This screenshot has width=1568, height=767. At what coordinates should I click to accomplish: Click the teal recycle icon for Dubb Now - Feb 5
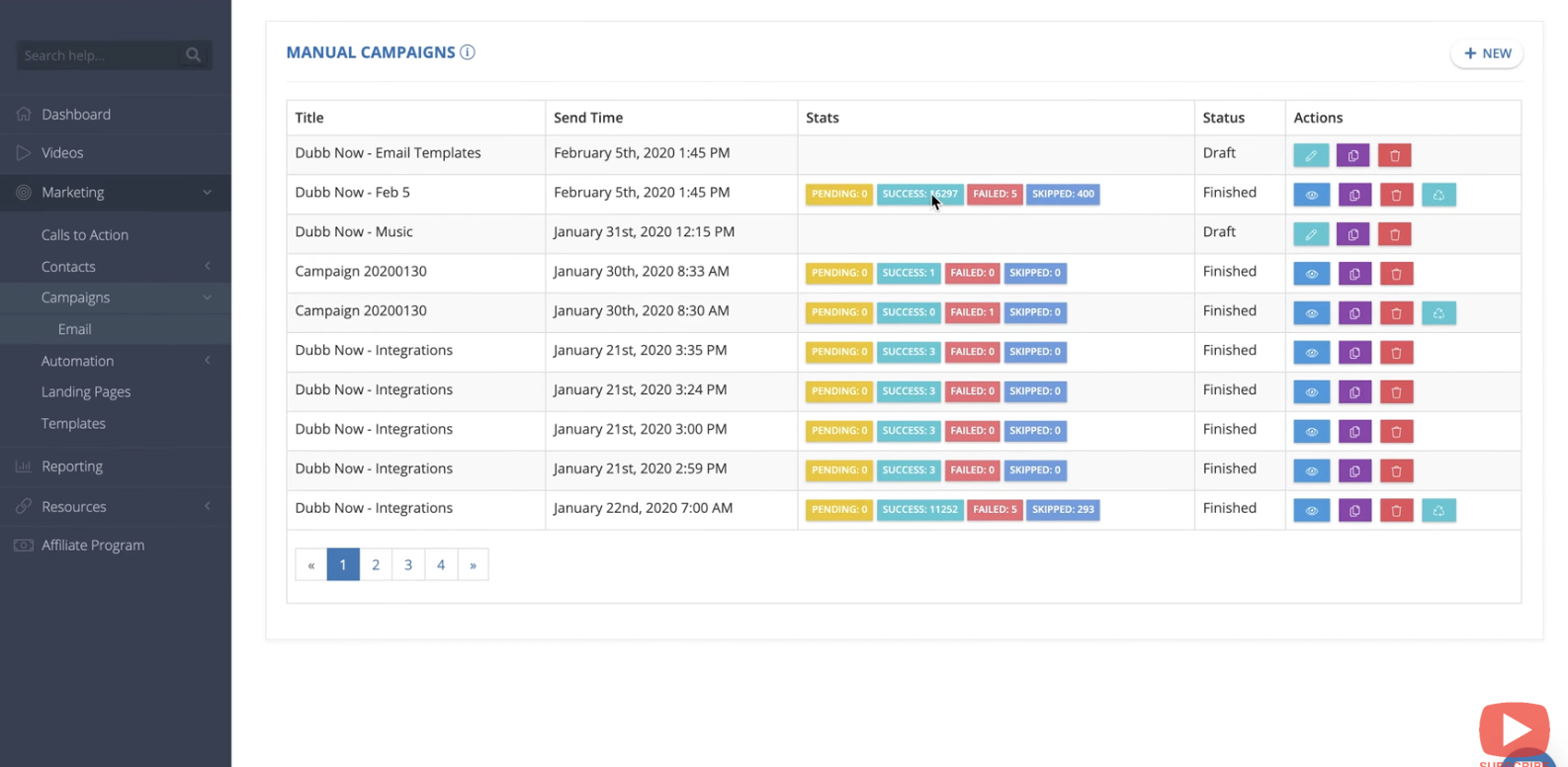[x=1438, y=195]
